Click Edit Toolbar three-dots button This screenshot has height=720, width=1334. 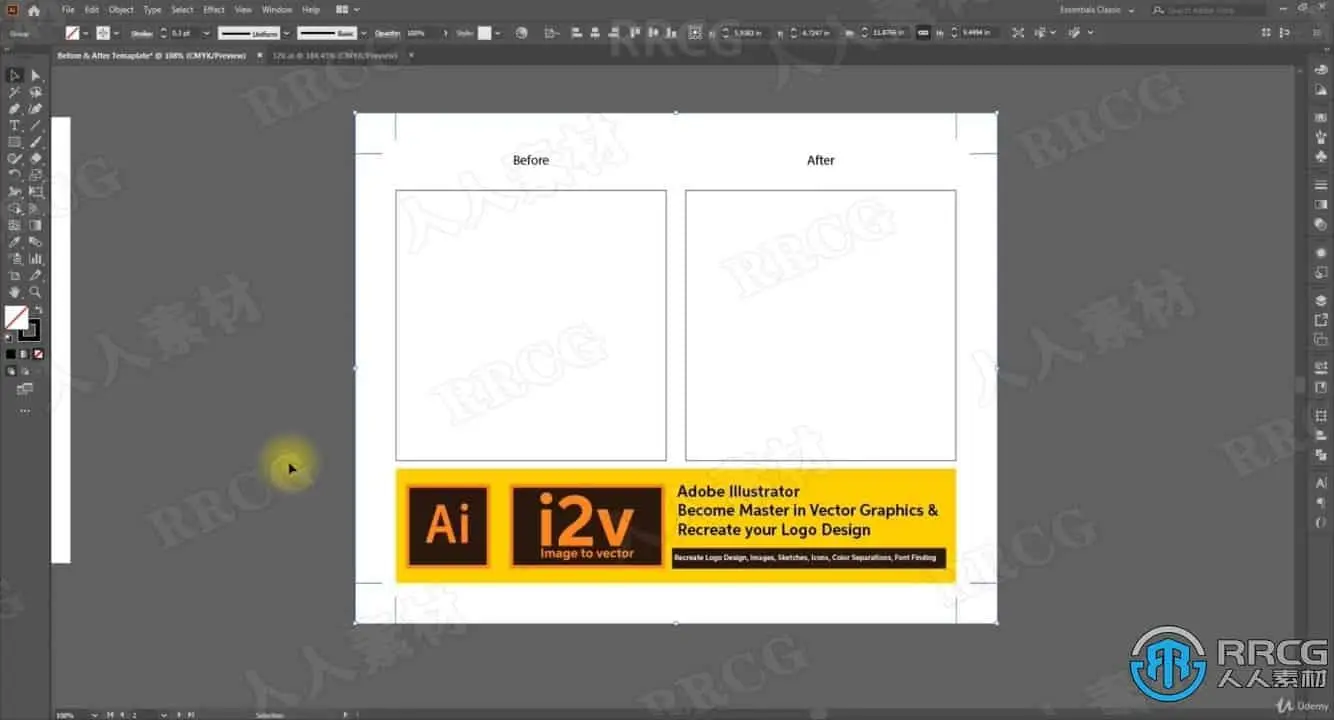pyautogui.click(x=25, y=410)
